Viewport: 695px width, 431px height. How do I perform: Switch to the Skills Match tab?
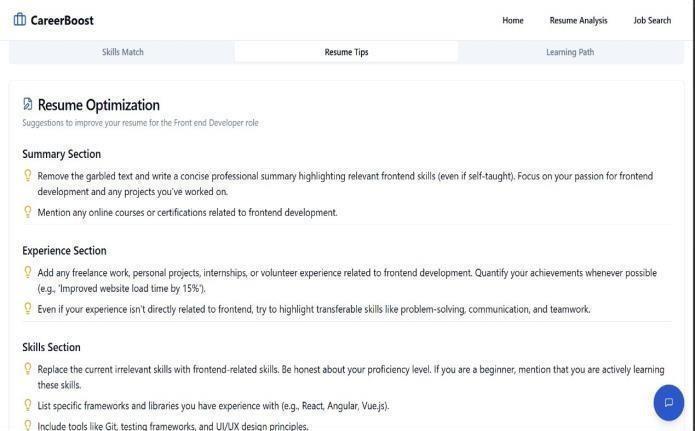tap(123, 52)
